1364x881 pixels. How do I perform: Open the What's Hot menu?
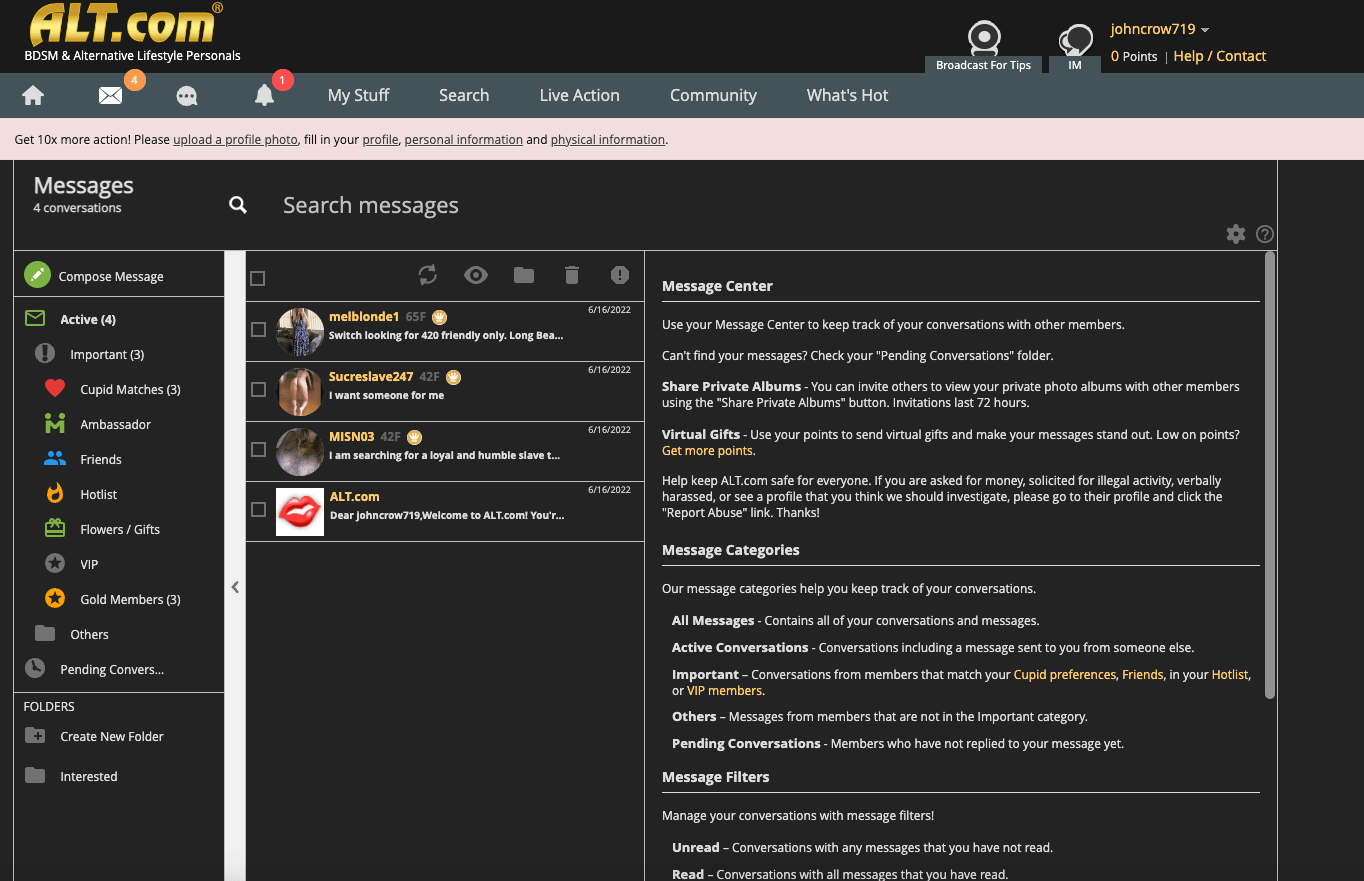tap(848, 95)
